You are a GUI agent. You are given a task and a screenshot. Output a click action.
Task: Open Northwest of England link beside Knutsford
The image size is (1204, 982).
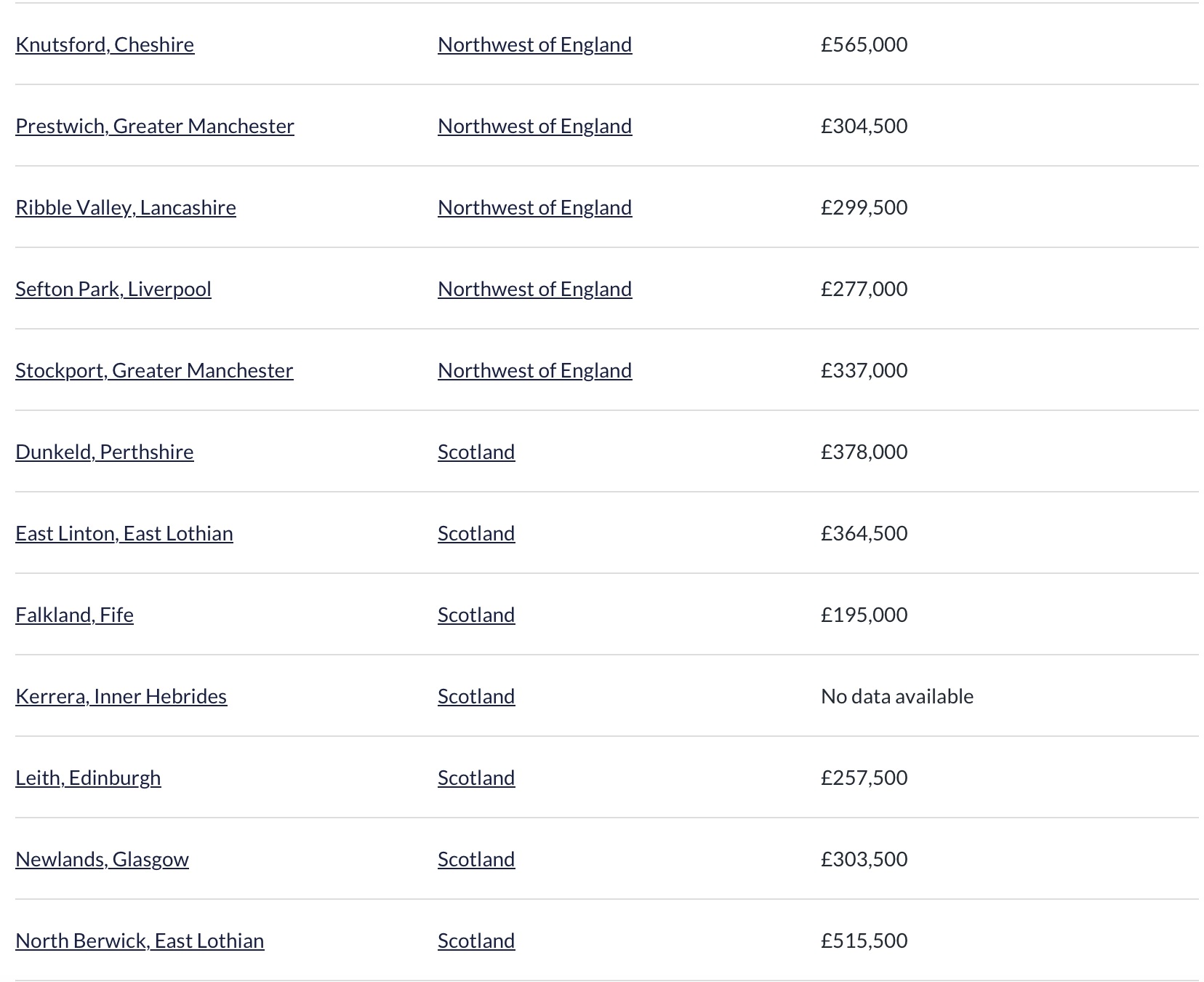click(534, 44)
